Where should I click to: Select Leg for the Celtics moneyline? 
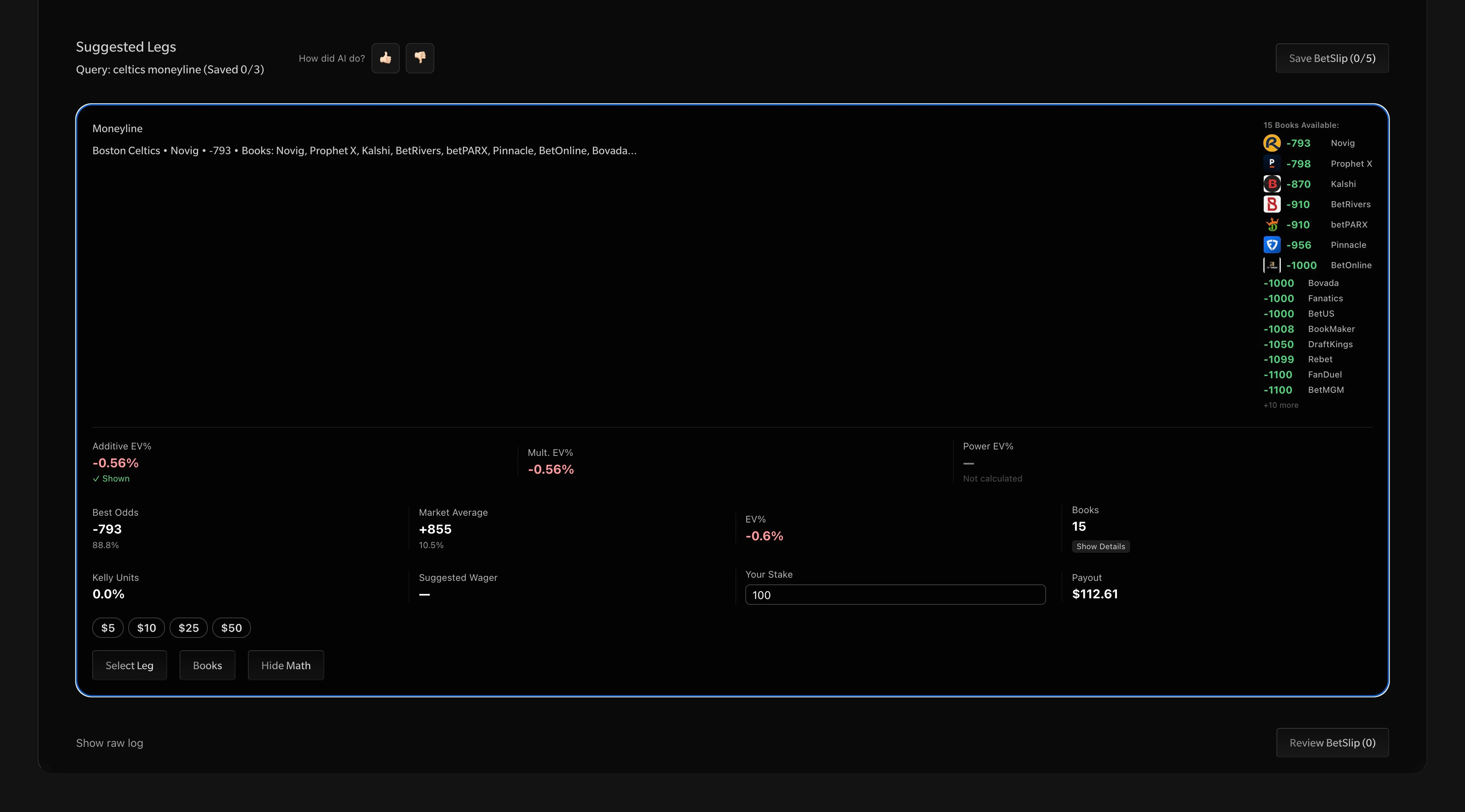(x=129, y=665)
